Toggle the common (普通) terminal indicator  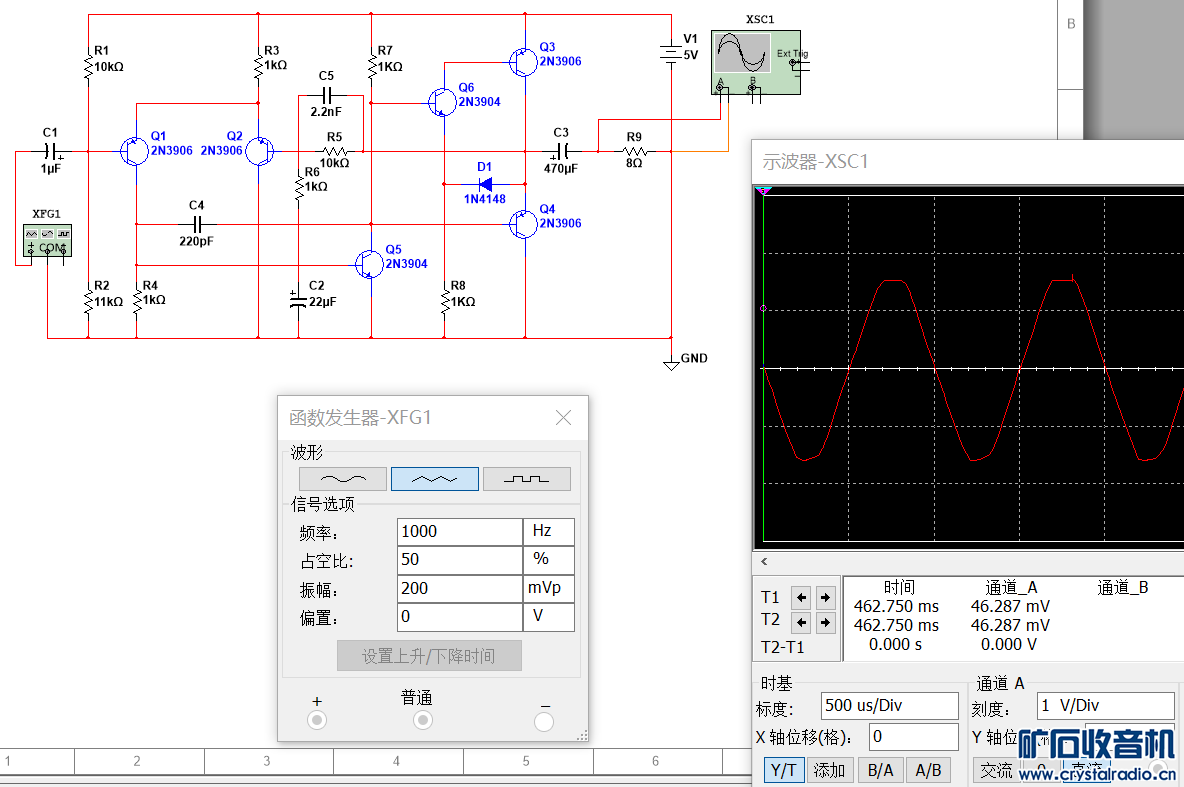click(x=423, y=720)
